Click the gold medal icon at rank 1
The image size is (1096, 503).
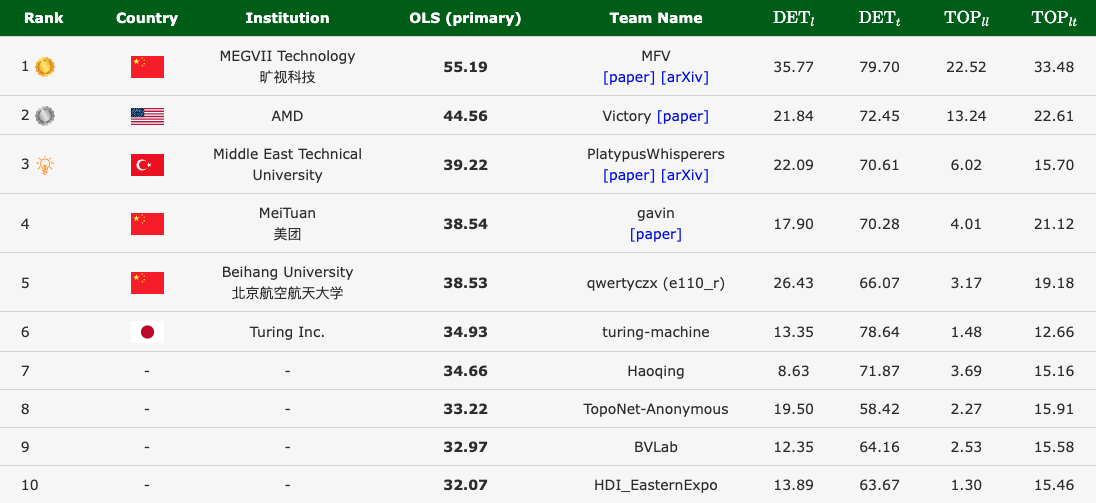point(44,66)
